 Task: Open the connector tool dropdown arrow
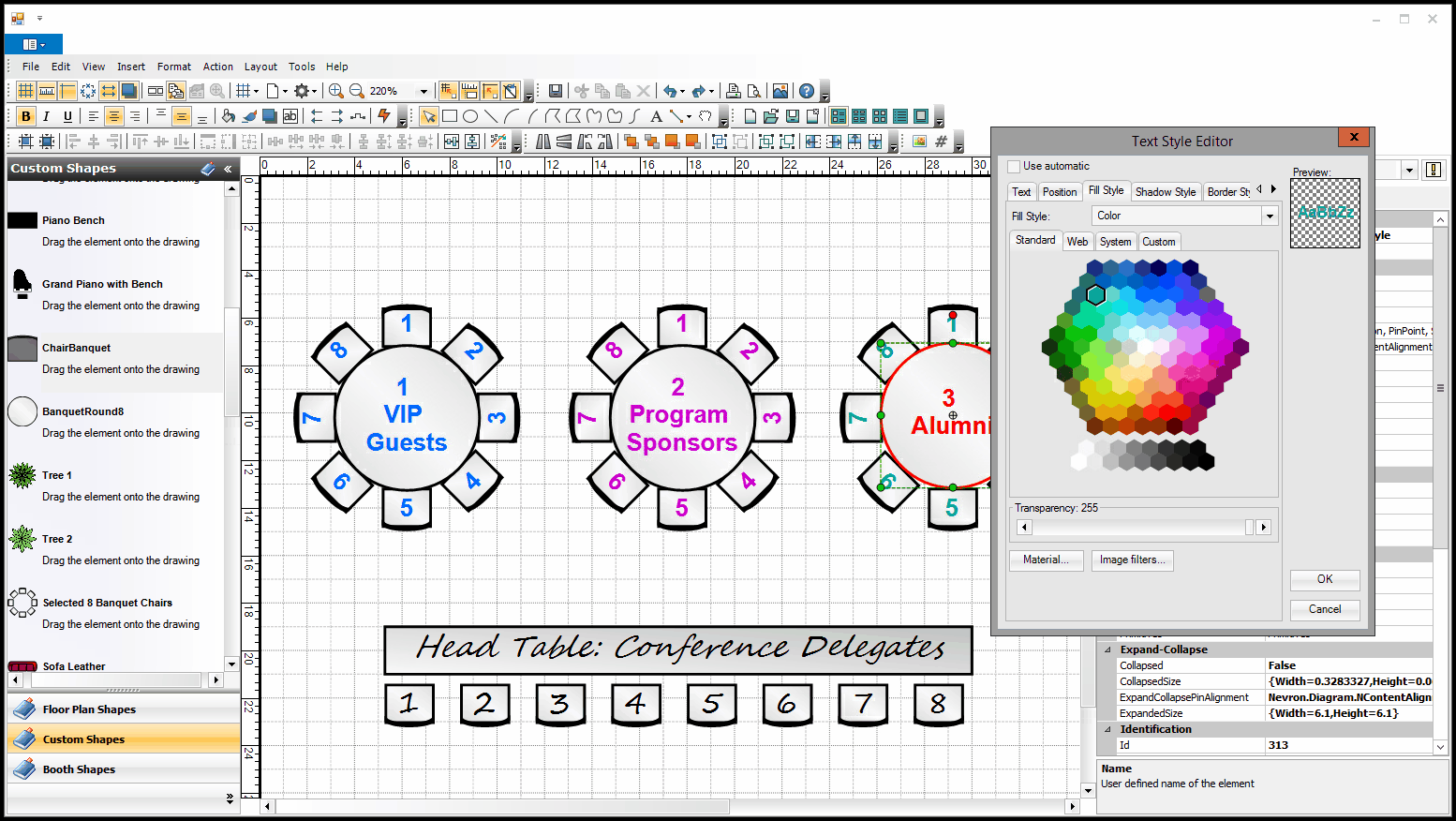[x=689, y=117]
